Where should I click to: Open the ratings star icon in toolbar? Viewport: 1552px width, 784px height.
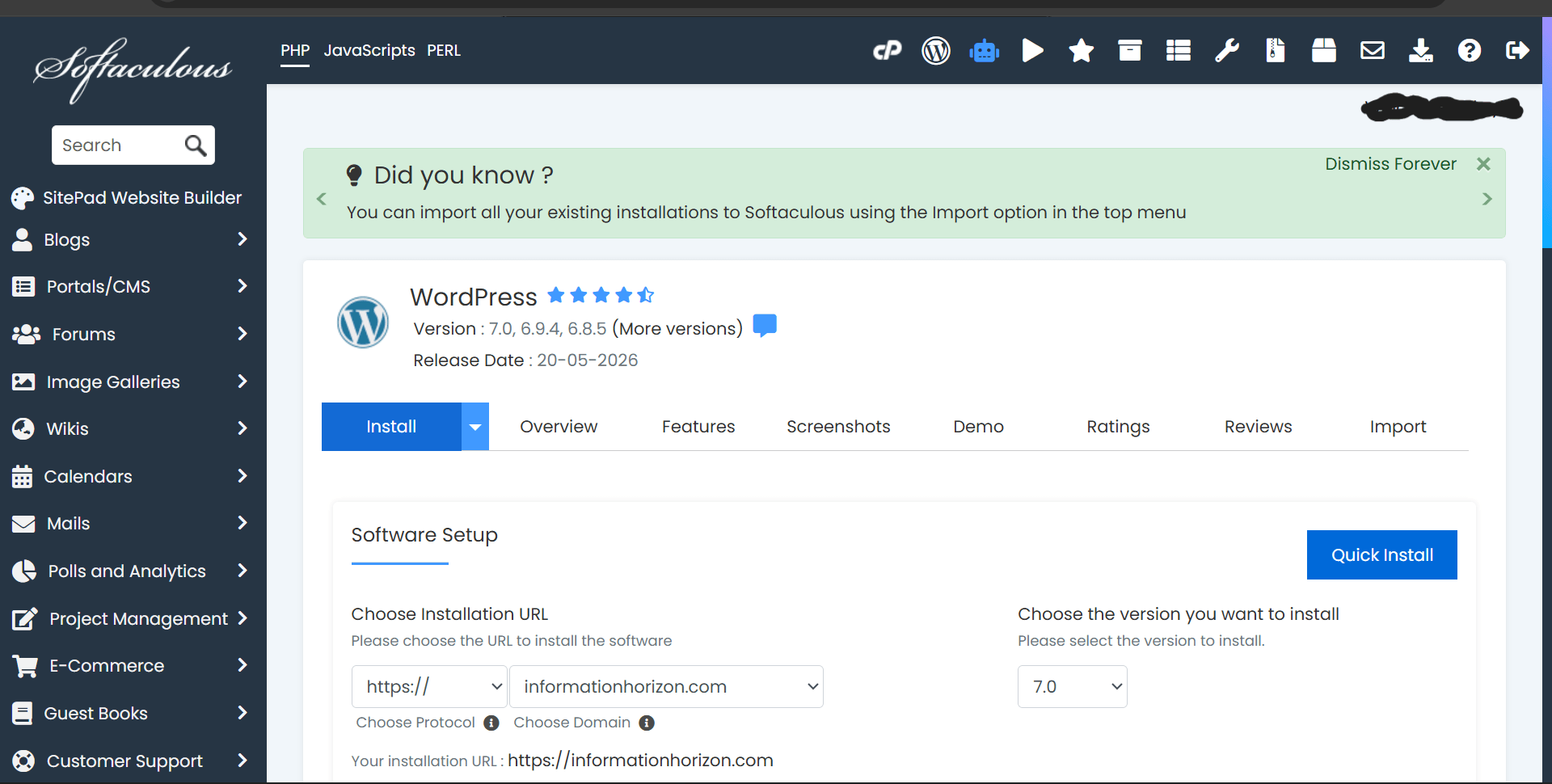coord(1081,51)
